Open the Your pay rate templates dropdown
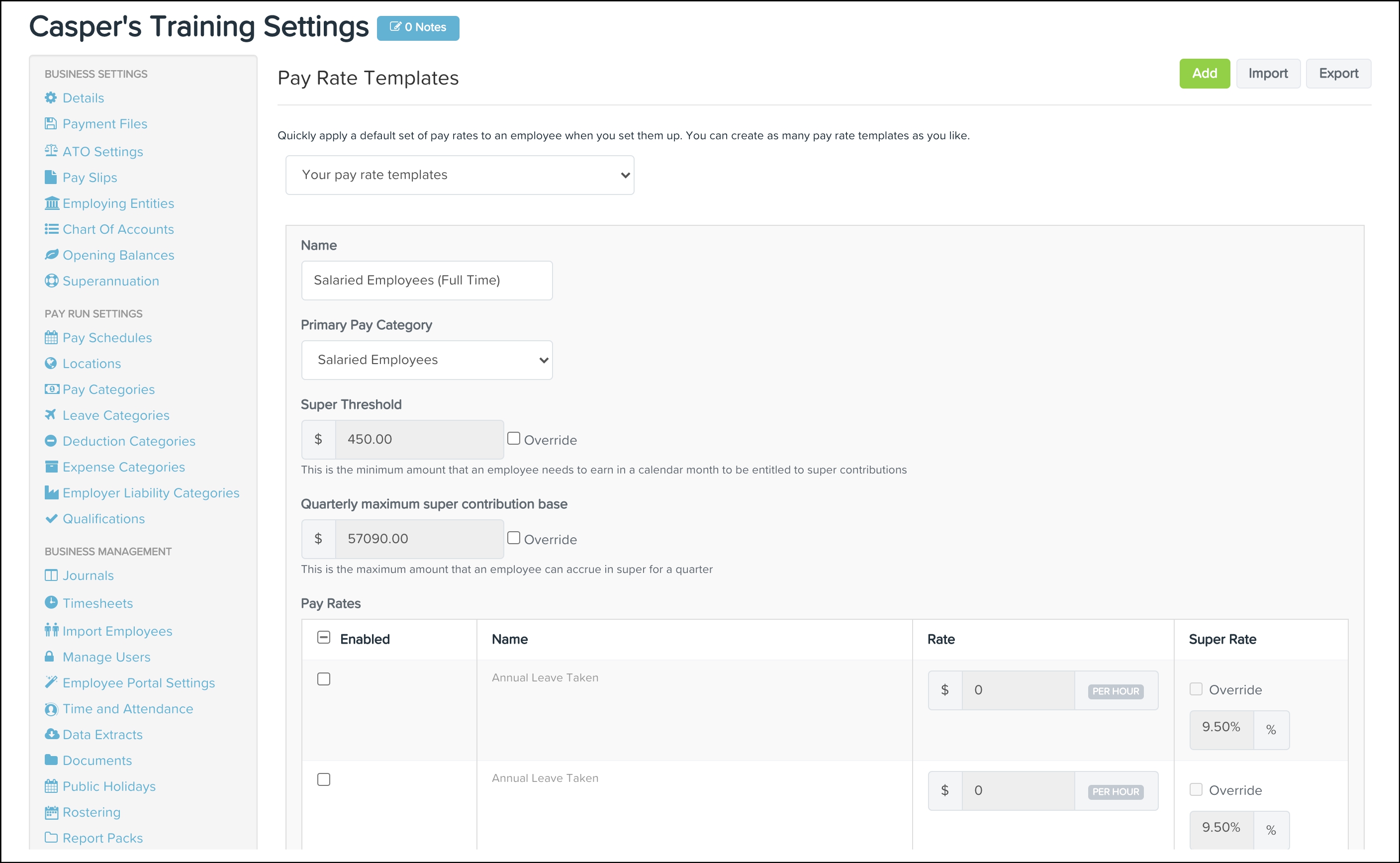Viewport: 1400px width, 863px height. 460,175
